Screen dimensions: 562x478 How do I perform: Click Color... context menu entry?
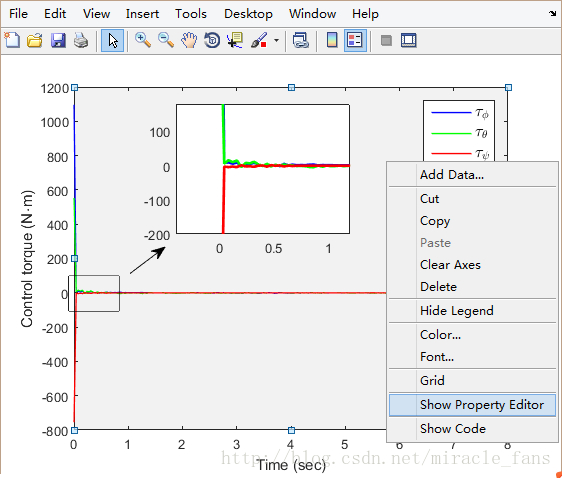[472, 335]
